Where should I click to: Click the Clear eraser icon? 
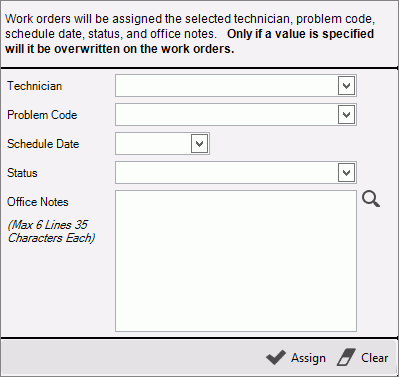[346, 358]
